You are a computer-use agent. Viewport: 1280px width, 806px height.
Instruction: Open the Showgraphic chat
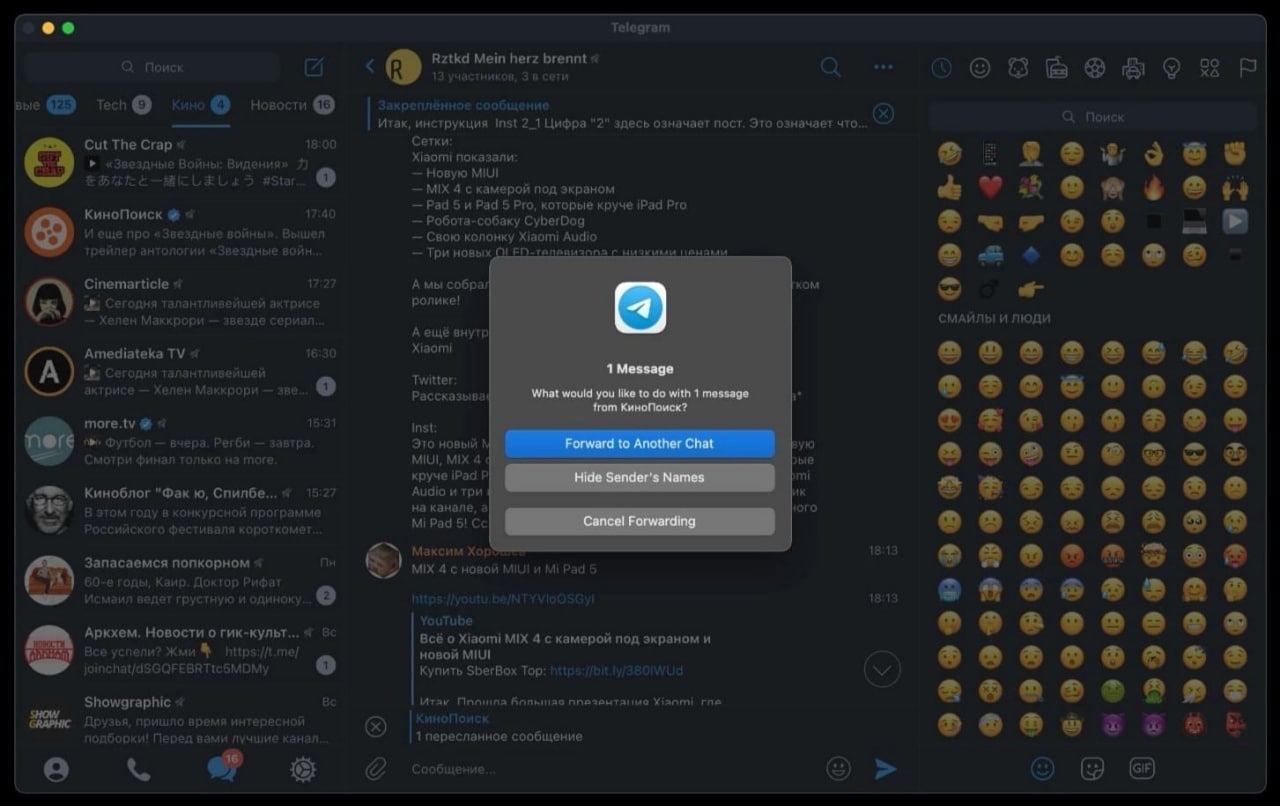tap(179, 720)
